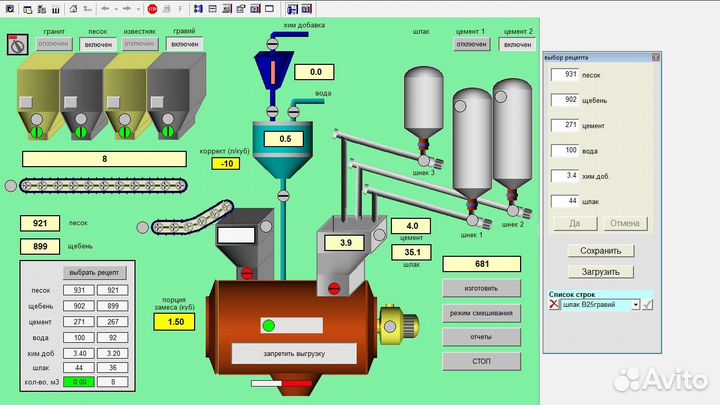Click the green indicator on the mixer

(268, 325)
